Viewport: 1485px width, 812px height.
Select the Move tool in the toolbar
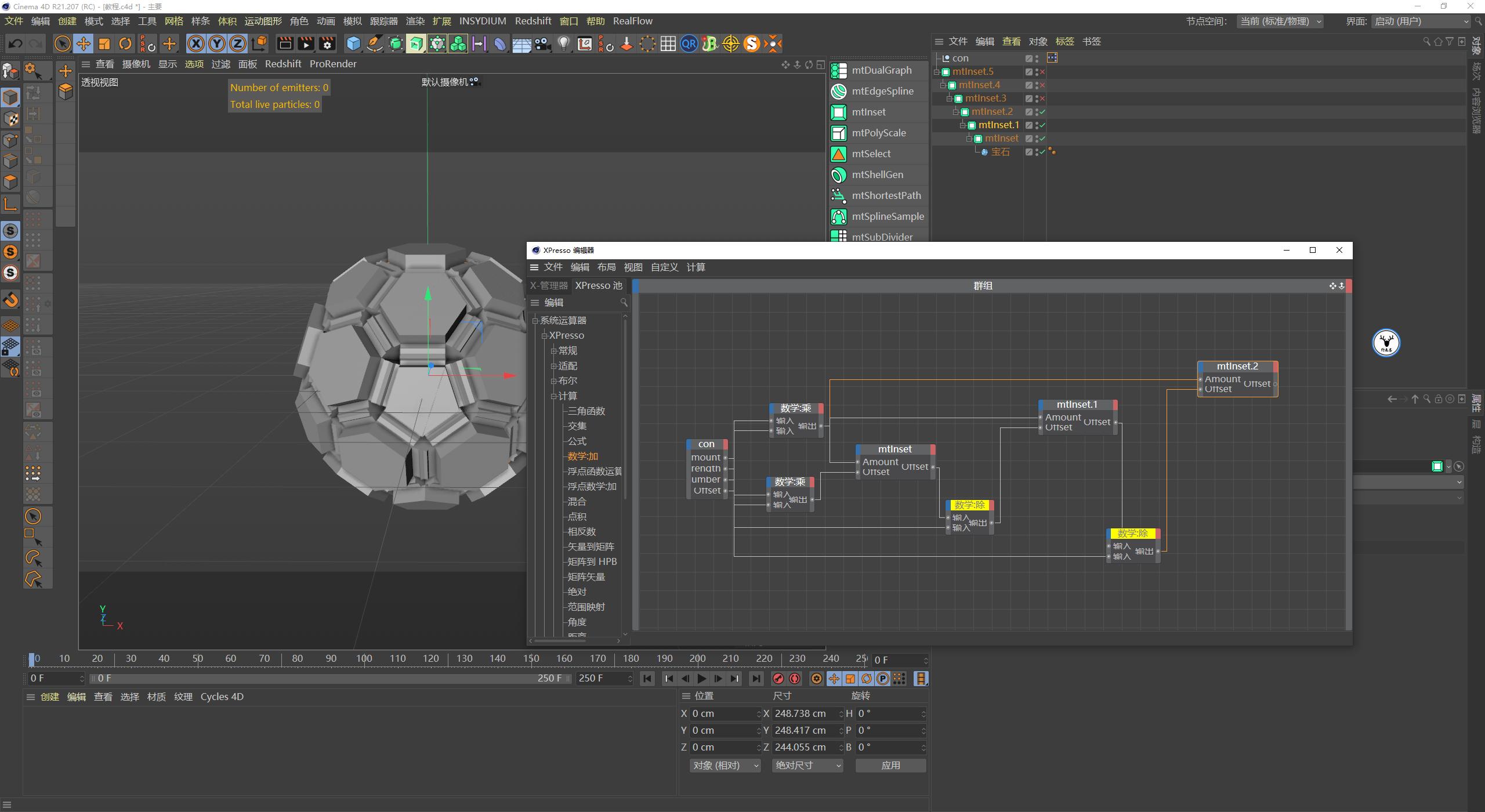[84, 43]
